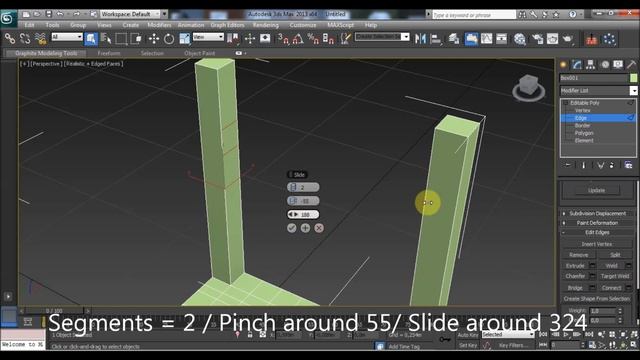Image resolution: width=640 pixels, height=360 pixels.
Task: Click the Update button
Action: coord(596,190)
